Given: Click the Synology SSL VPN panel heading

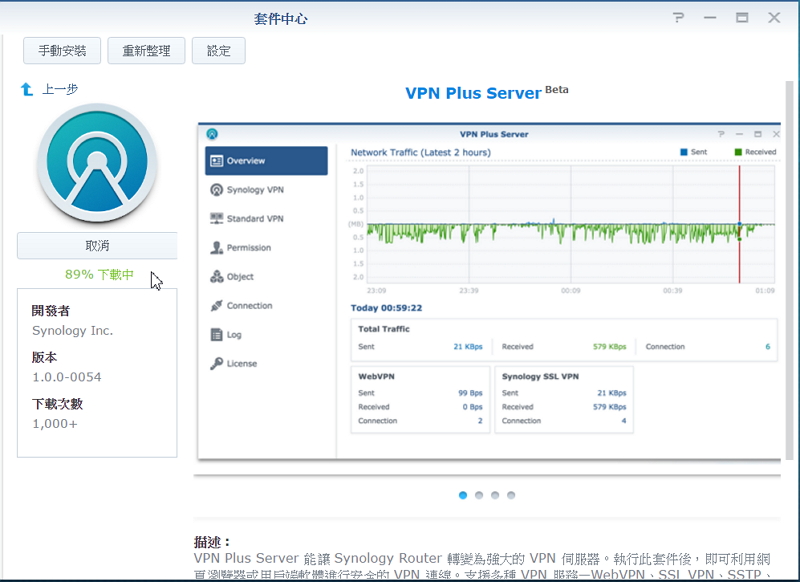Looking at the screenshot, I should pyautogui.click(x=540, y=377).
